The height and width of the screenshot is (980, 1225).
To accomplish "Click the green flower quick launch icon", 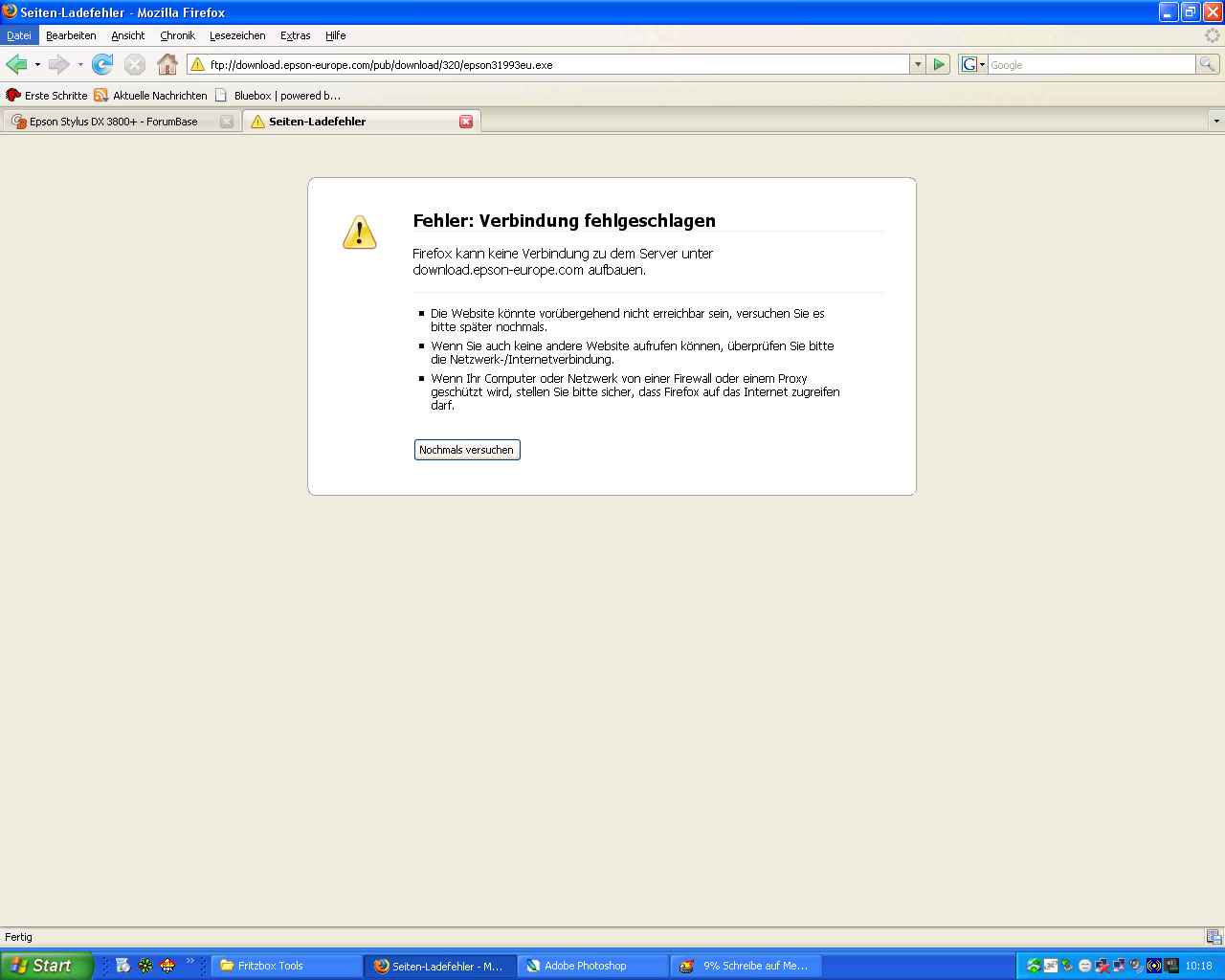I will click(x=145, y=966).
